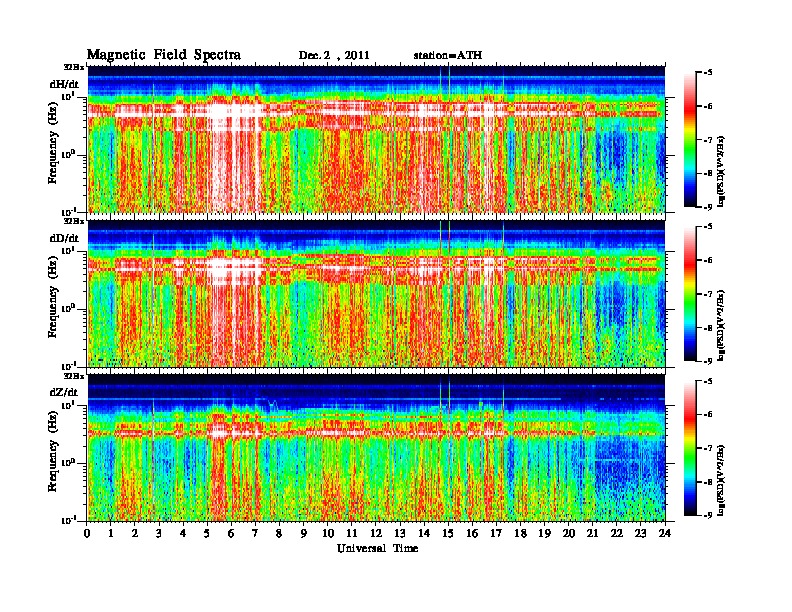Click the "-5" tick on dZ/dt color bar

[x=708, y=381]
